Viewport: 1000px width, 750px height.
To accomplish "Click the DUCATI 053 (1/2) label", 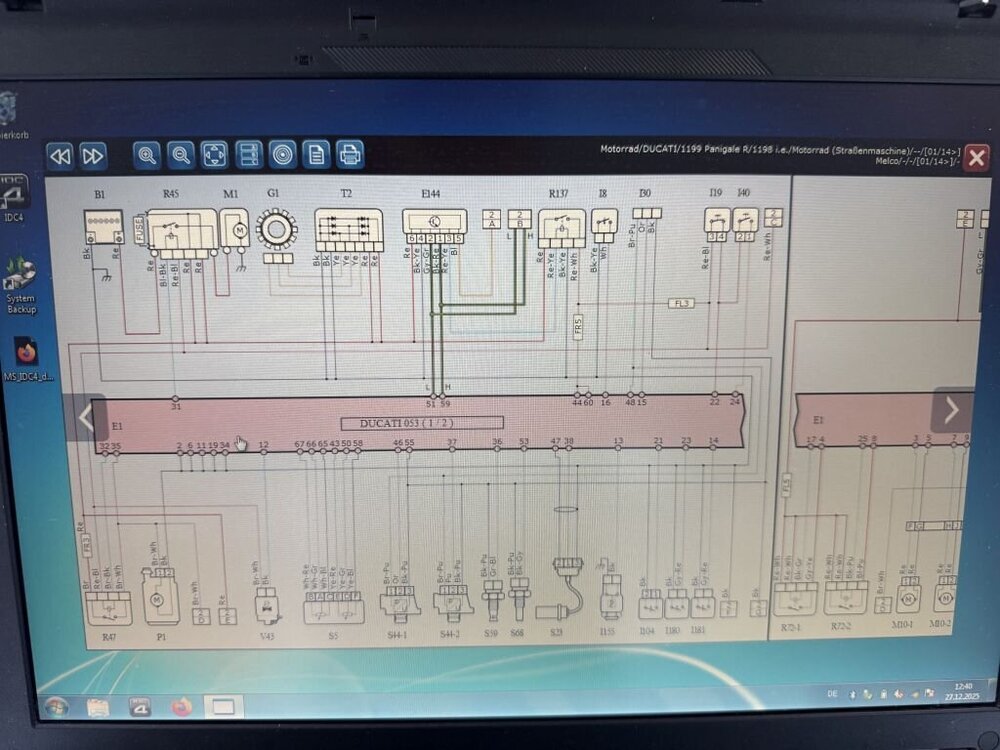I will coord(422,423).
